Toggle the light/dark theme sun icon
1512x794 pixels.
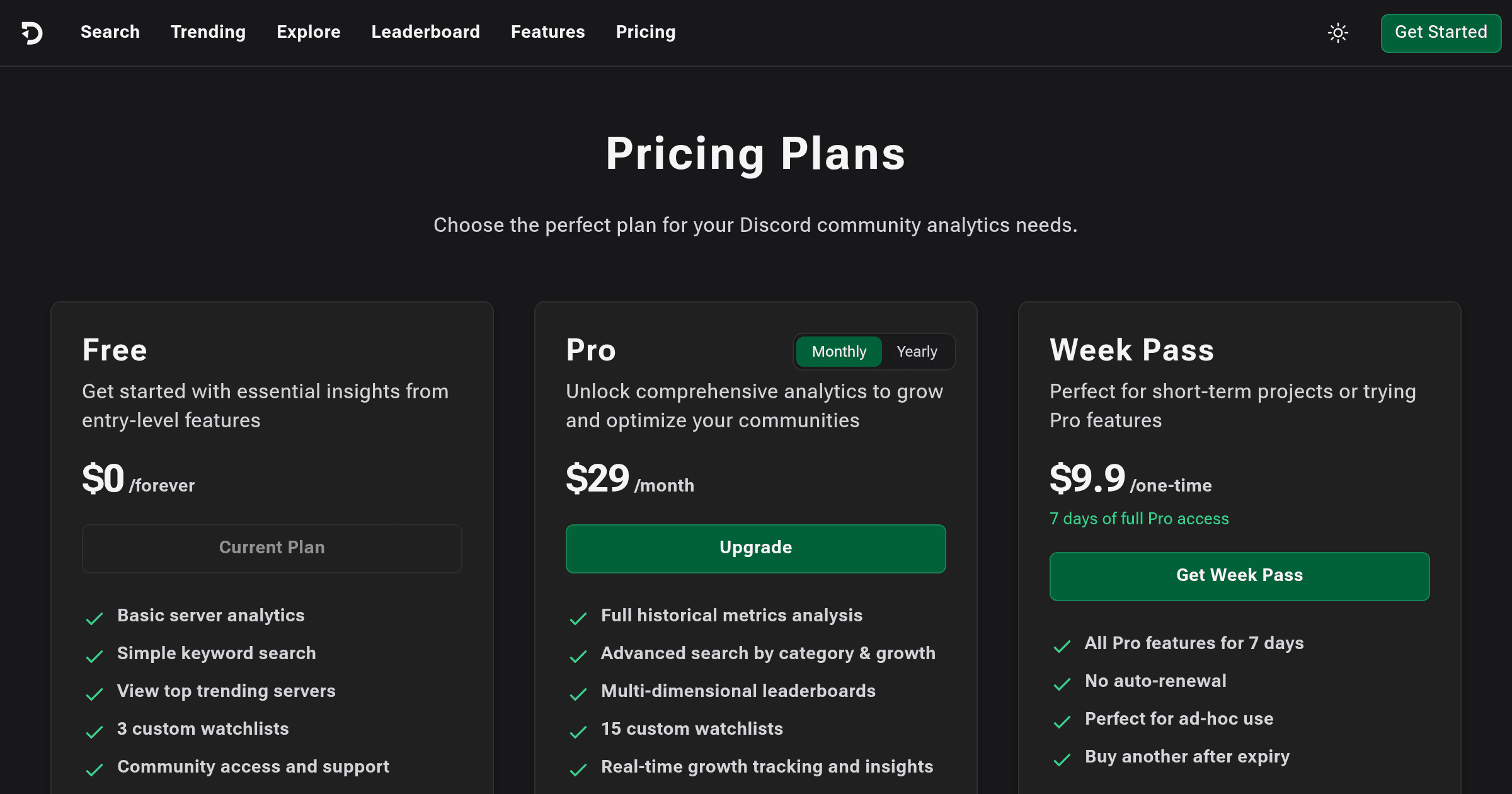click(x=1337, y=33)
